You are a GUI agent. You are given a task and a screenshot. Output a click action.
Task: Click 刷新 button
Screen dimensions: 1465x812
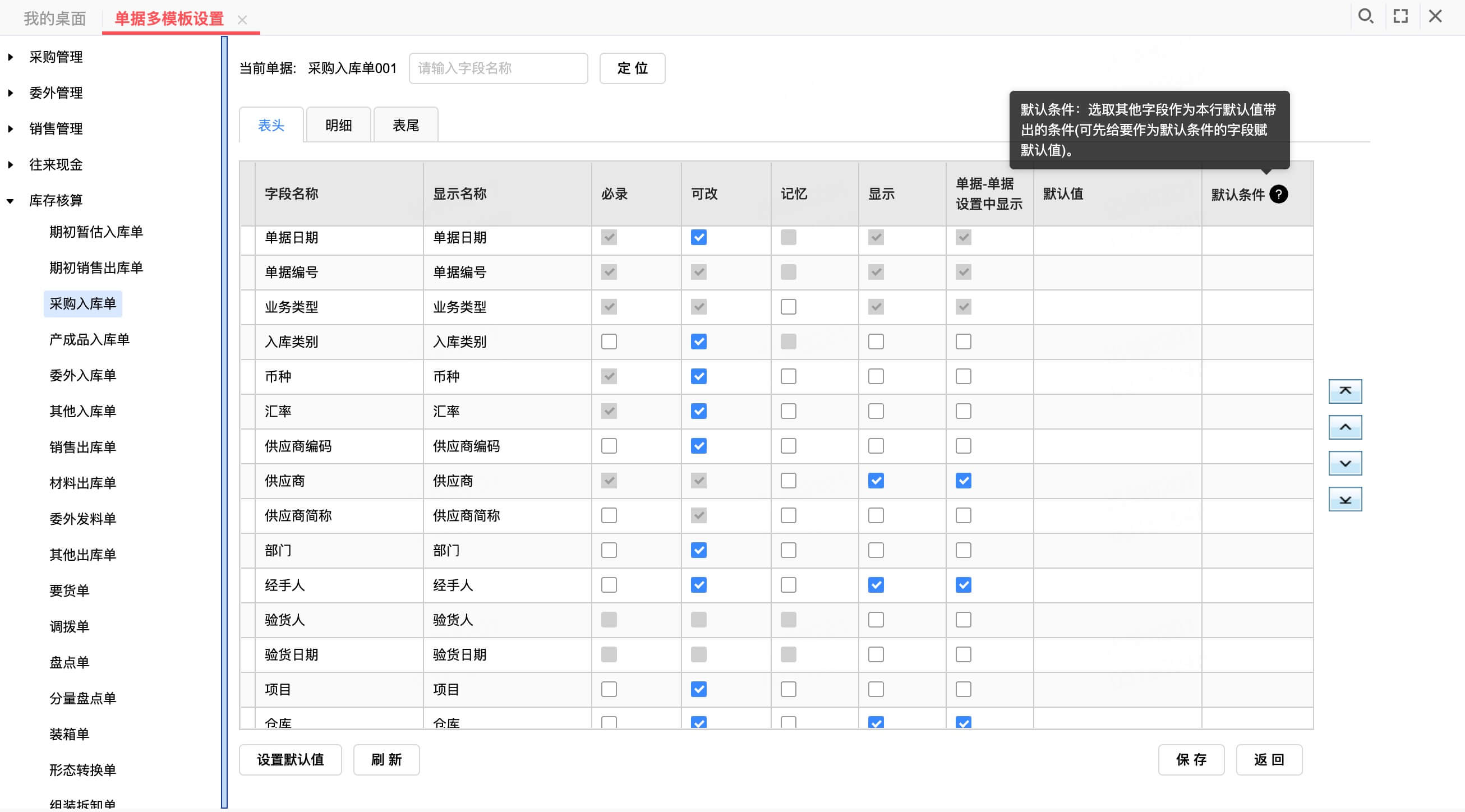(386, 760)
